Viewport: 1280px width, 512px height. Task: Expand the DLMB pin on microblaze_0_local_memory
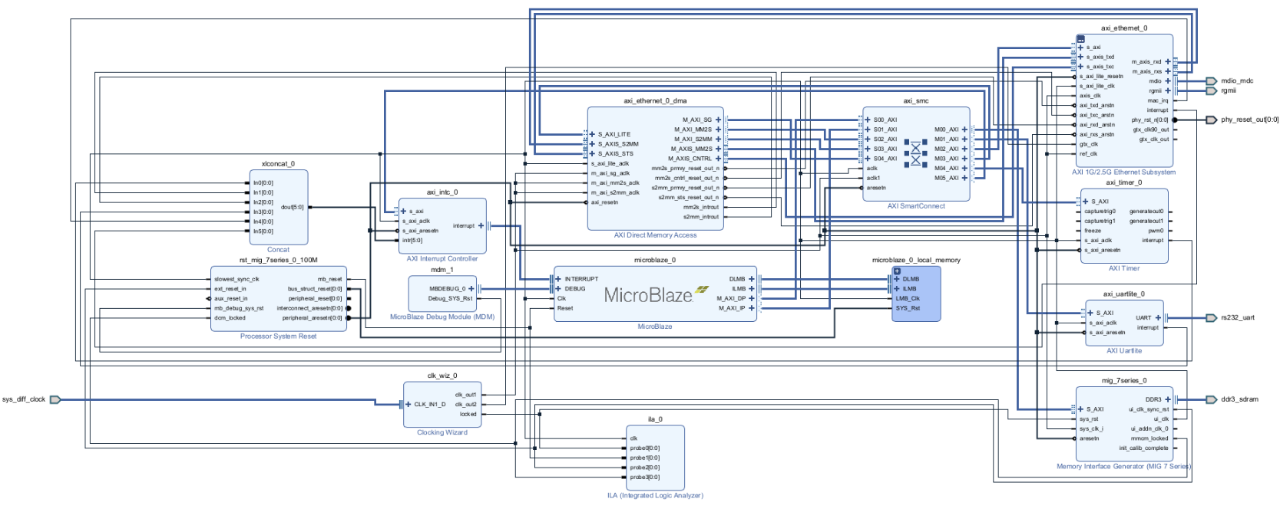click(x=897, y=279)
